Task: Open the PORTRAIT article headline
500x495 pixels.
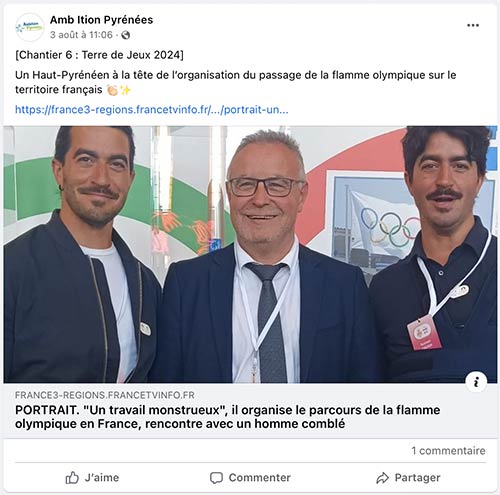Action: (227, 417)
